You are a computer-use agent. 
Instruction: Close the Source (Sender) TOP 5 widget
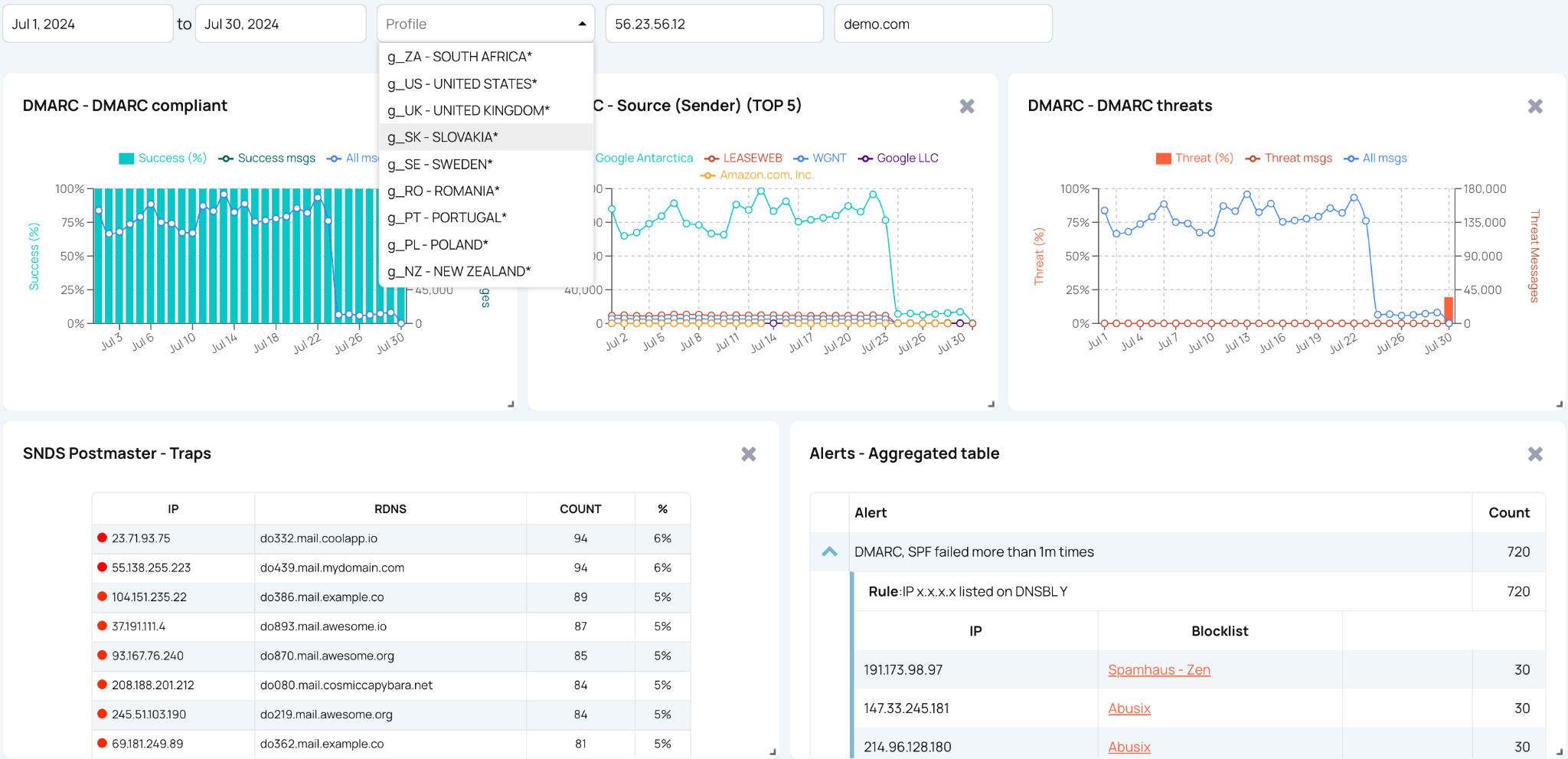point(967,106)
